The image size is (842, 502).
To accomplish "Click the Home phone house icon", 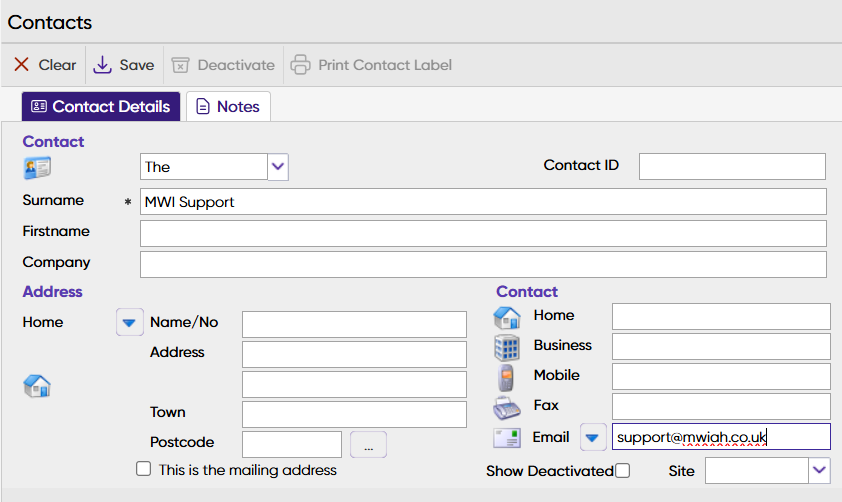I will (x=507, y=317).
